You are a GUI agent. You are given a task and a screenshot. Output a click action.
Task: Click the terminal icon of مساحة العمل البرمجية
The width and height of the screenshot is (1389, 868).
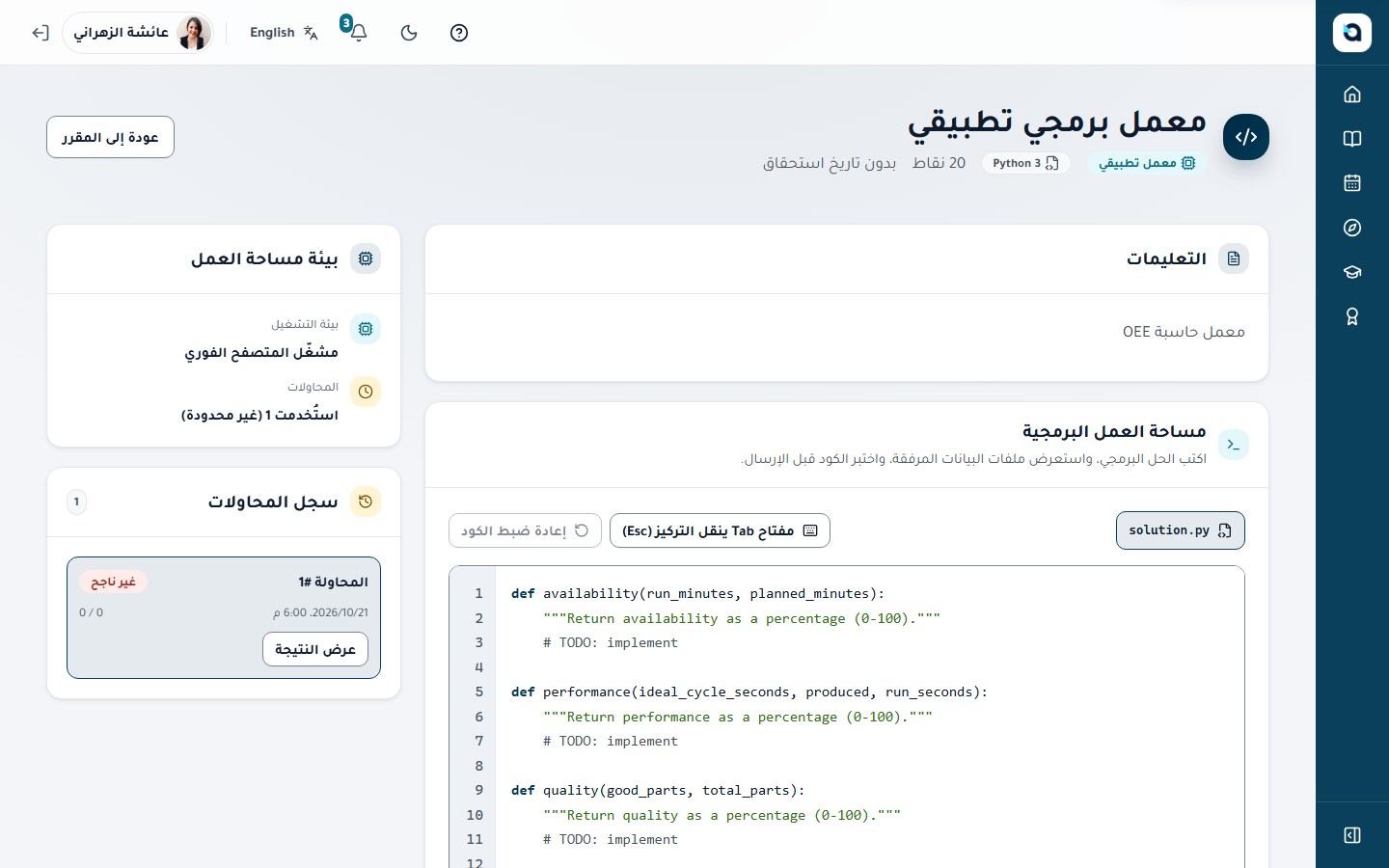tap(1234, 445)
